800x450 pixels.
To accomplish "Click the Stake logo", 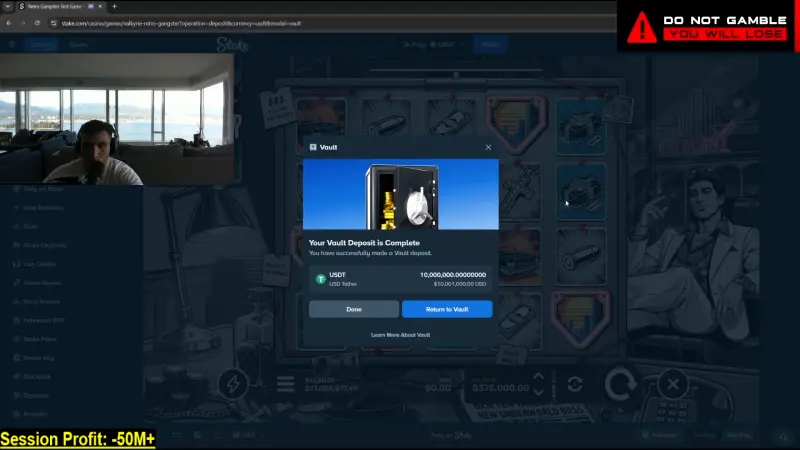I will point(233,45).
